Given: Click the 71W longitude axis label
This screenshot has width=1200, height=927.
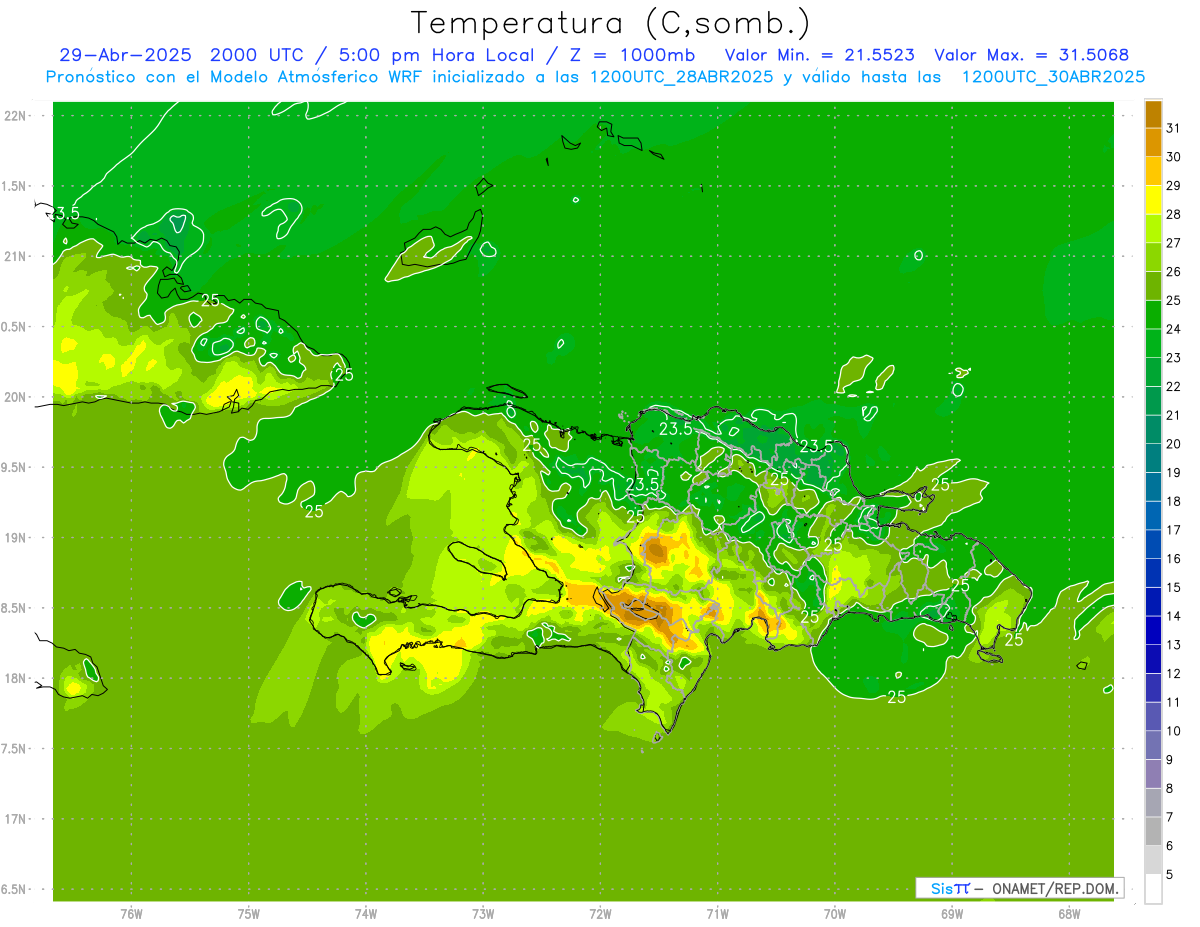Looking at the screenshot, I should tap(717, 913).
